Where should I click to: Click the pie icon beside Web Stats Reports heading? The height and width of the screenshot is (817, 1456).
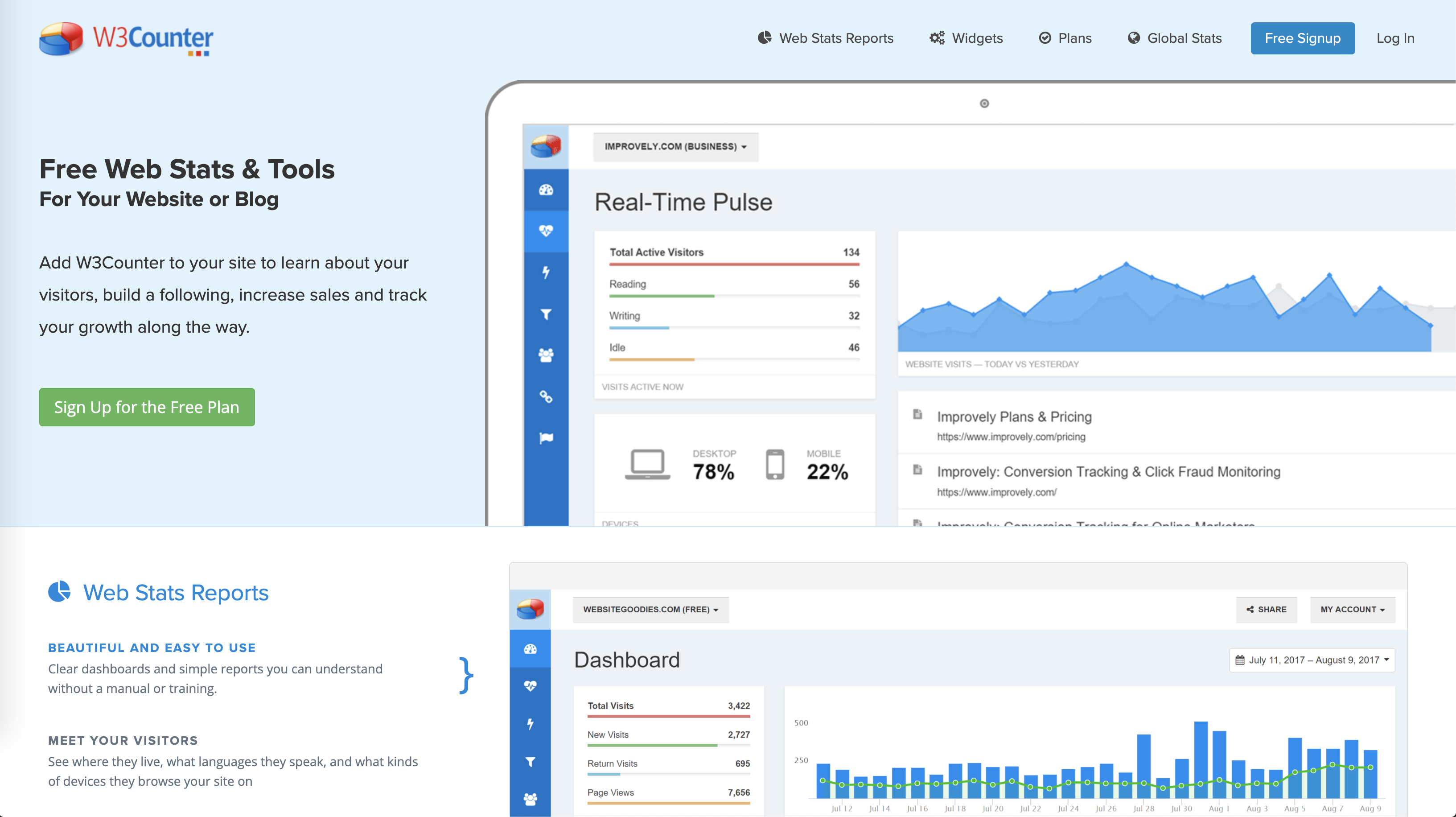(x=59, y=591)
